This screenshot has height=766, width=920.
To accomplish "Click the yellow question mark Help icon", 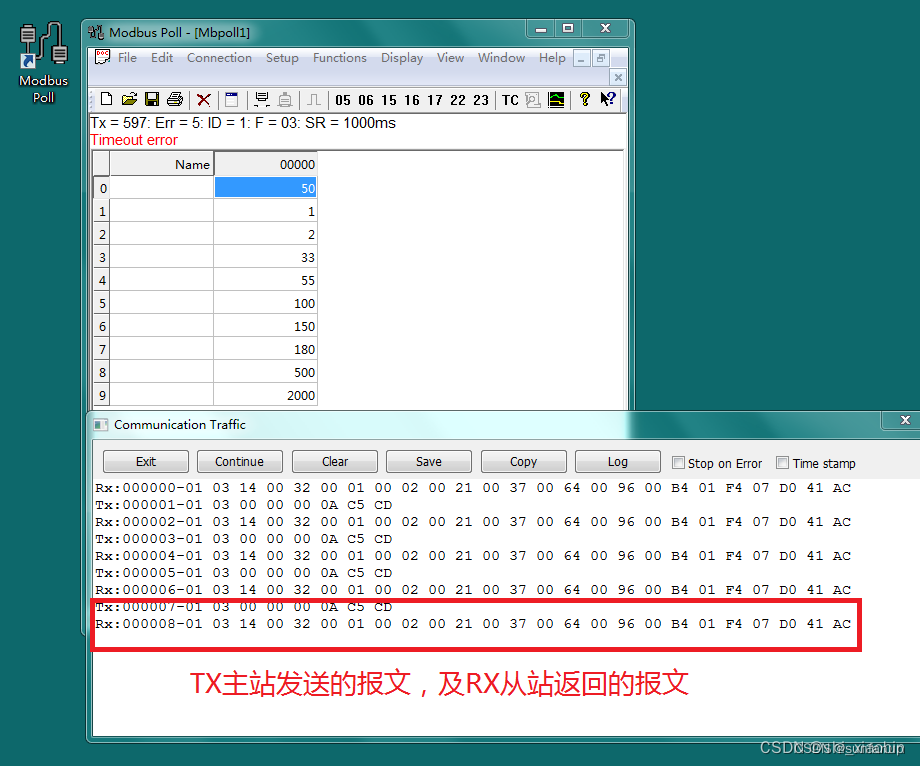I will [x=584, y=100].
